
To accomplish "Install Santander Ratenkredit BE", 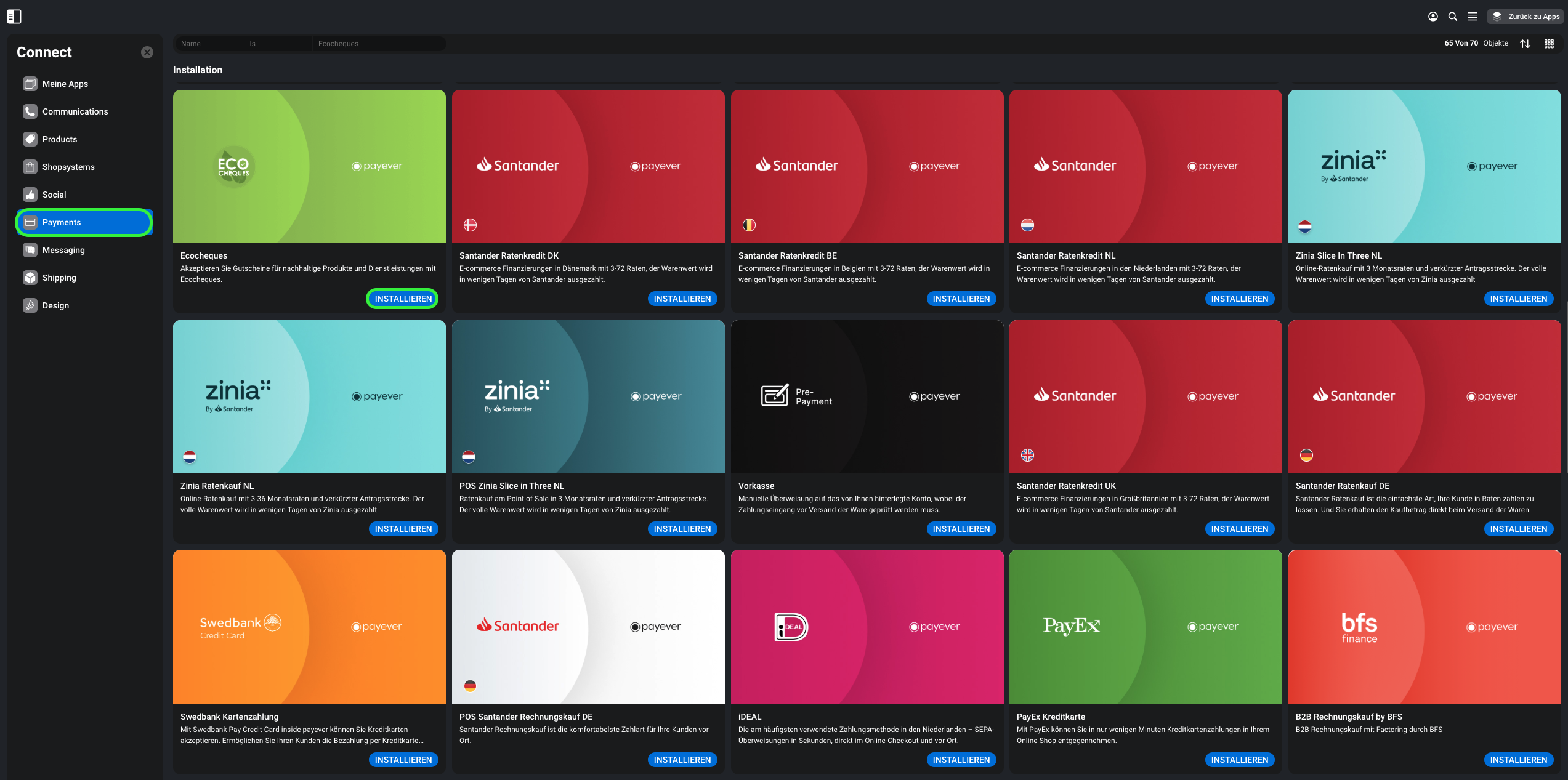I will pos(961,299).
